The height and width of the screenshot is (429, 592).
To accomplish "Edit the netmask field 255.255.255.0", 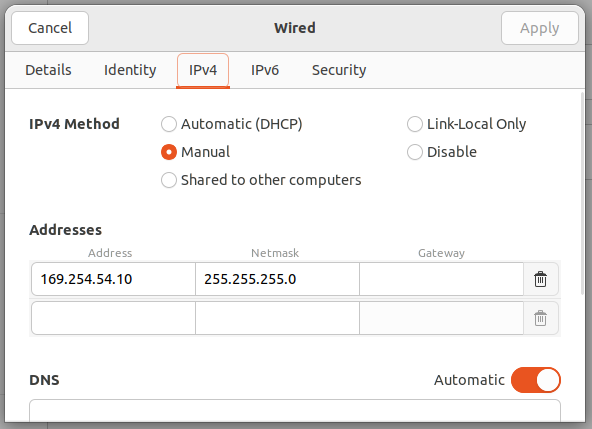I will coord(277,279).
